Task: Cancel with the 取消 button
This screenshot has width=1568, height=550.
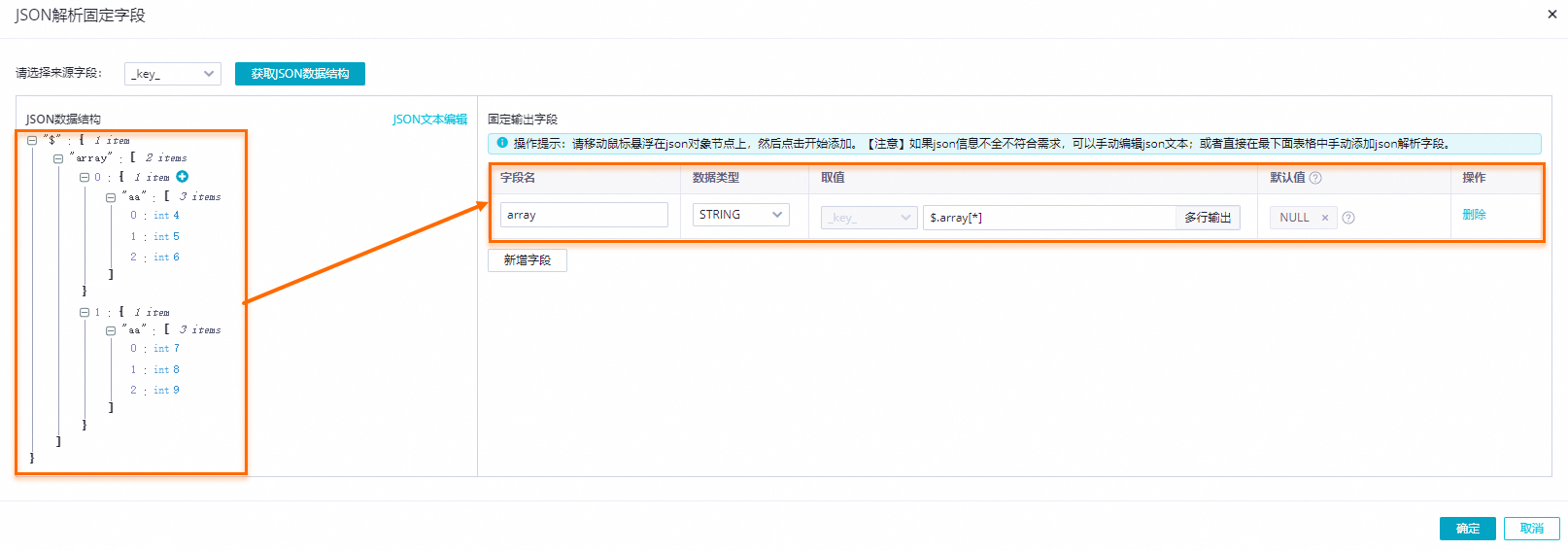Action: coord(1532,529)
